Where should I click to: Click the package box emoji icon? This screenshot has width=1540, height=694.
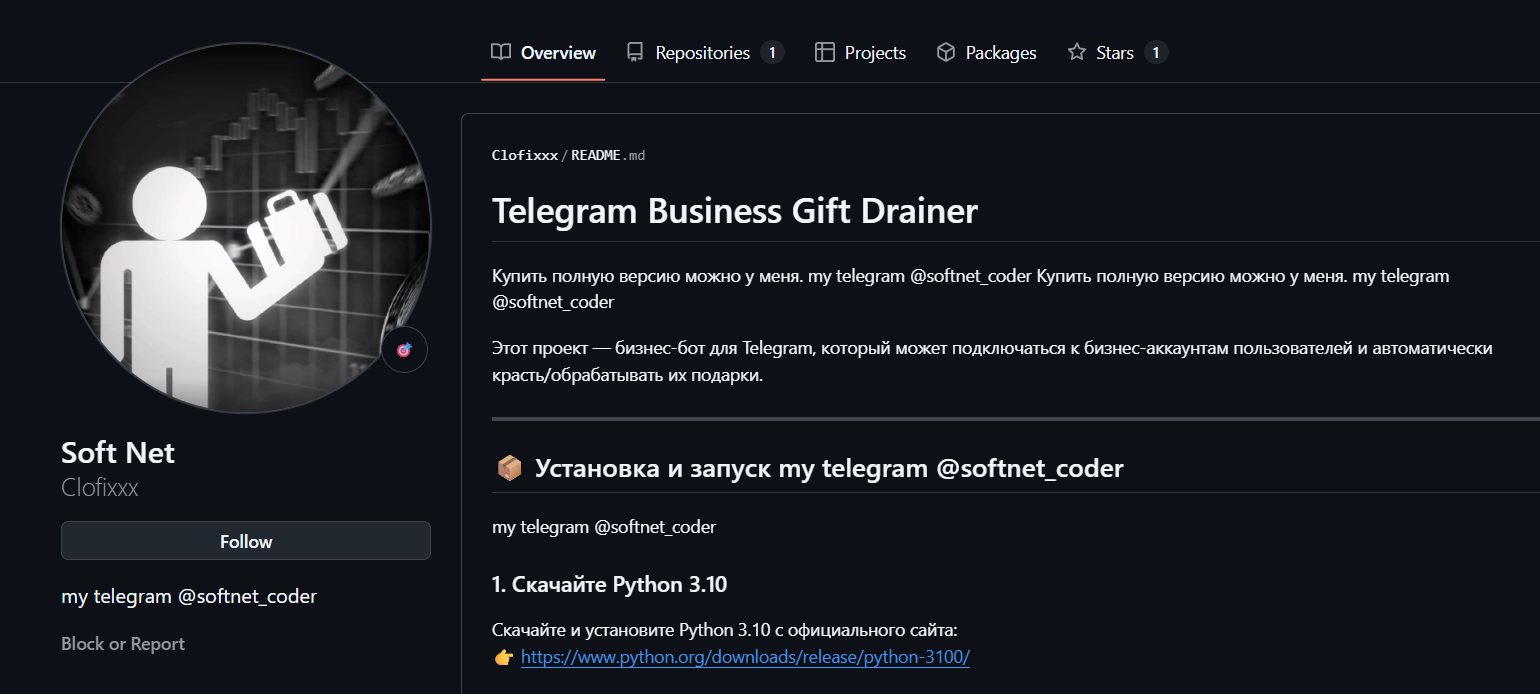(509, 468)
